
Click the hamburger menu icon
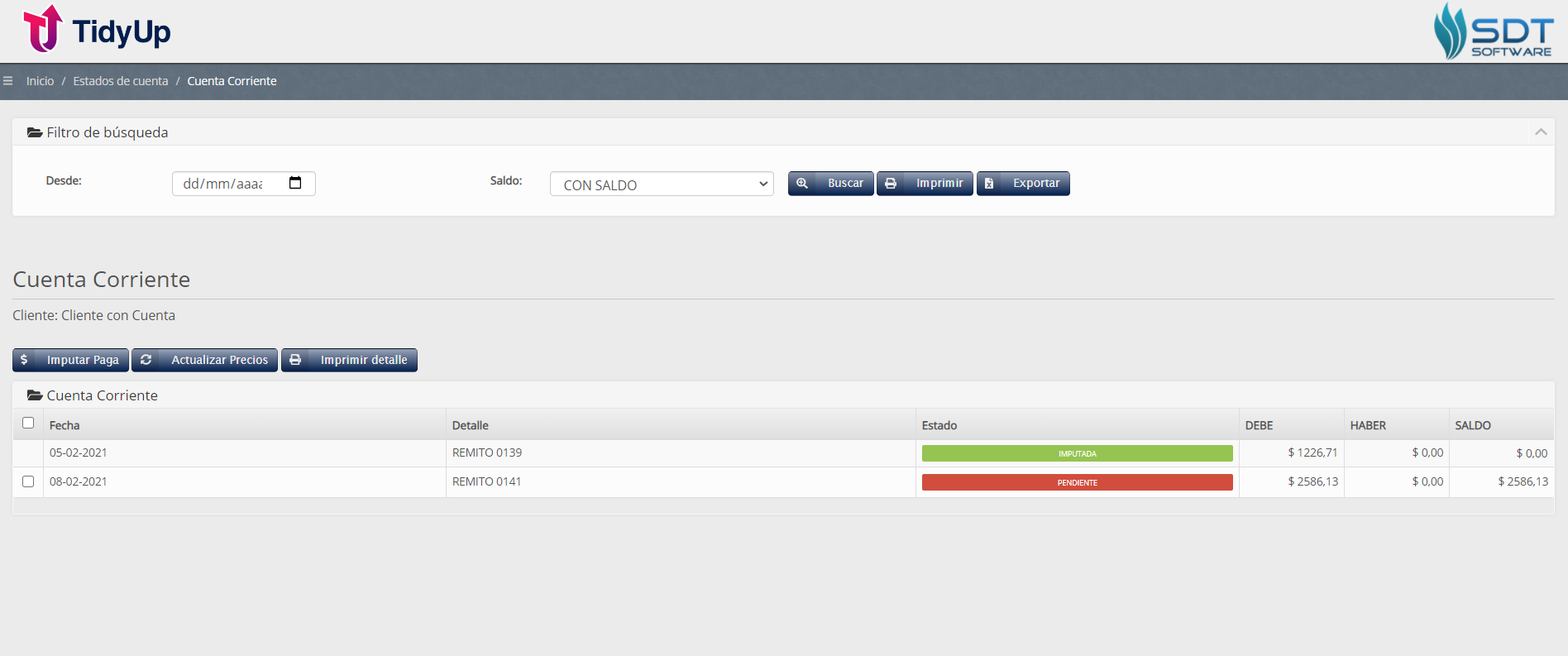(x=8, y=81)
